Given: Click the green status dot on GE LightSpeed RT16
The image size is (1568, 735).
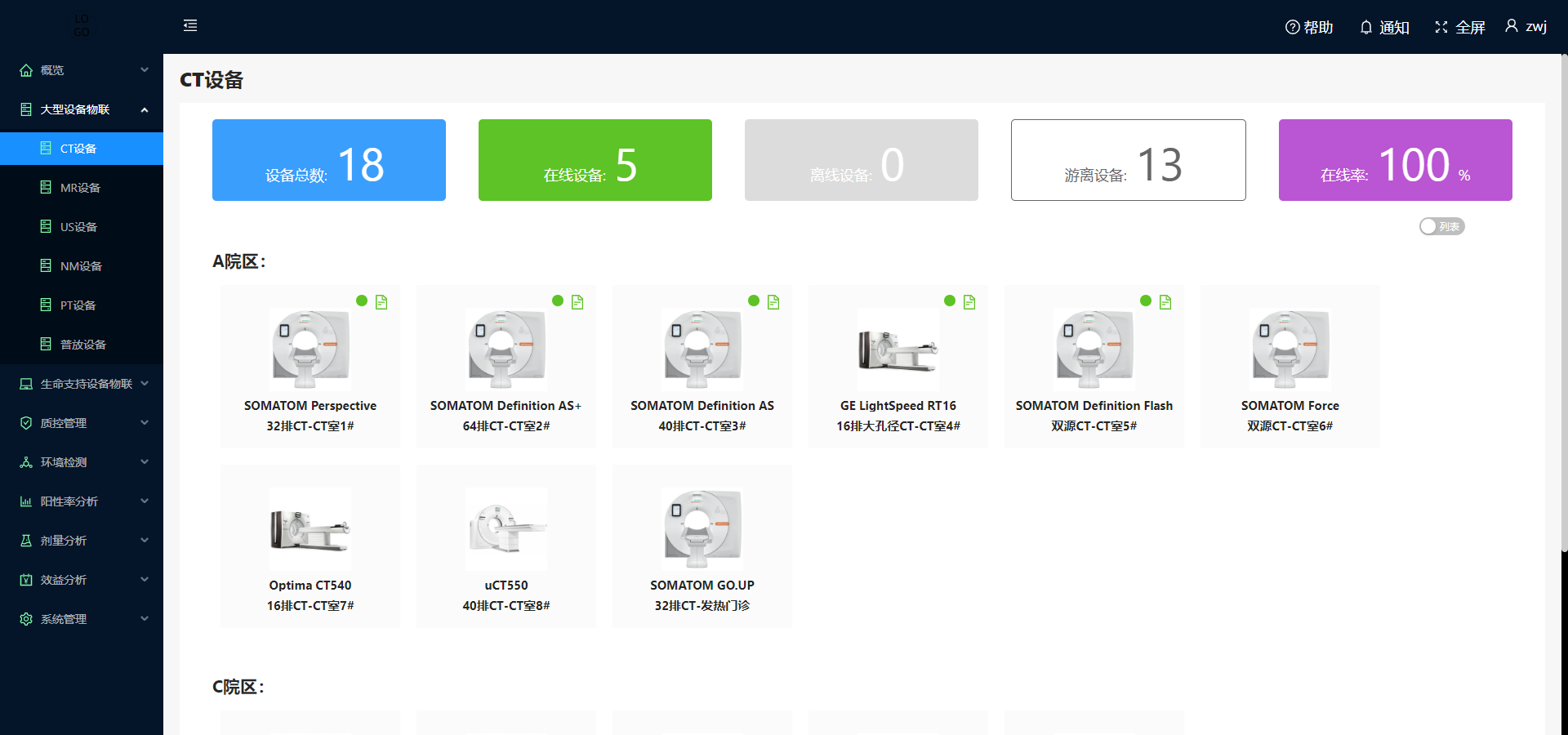Looking at the screenshot, I should 950,301.
